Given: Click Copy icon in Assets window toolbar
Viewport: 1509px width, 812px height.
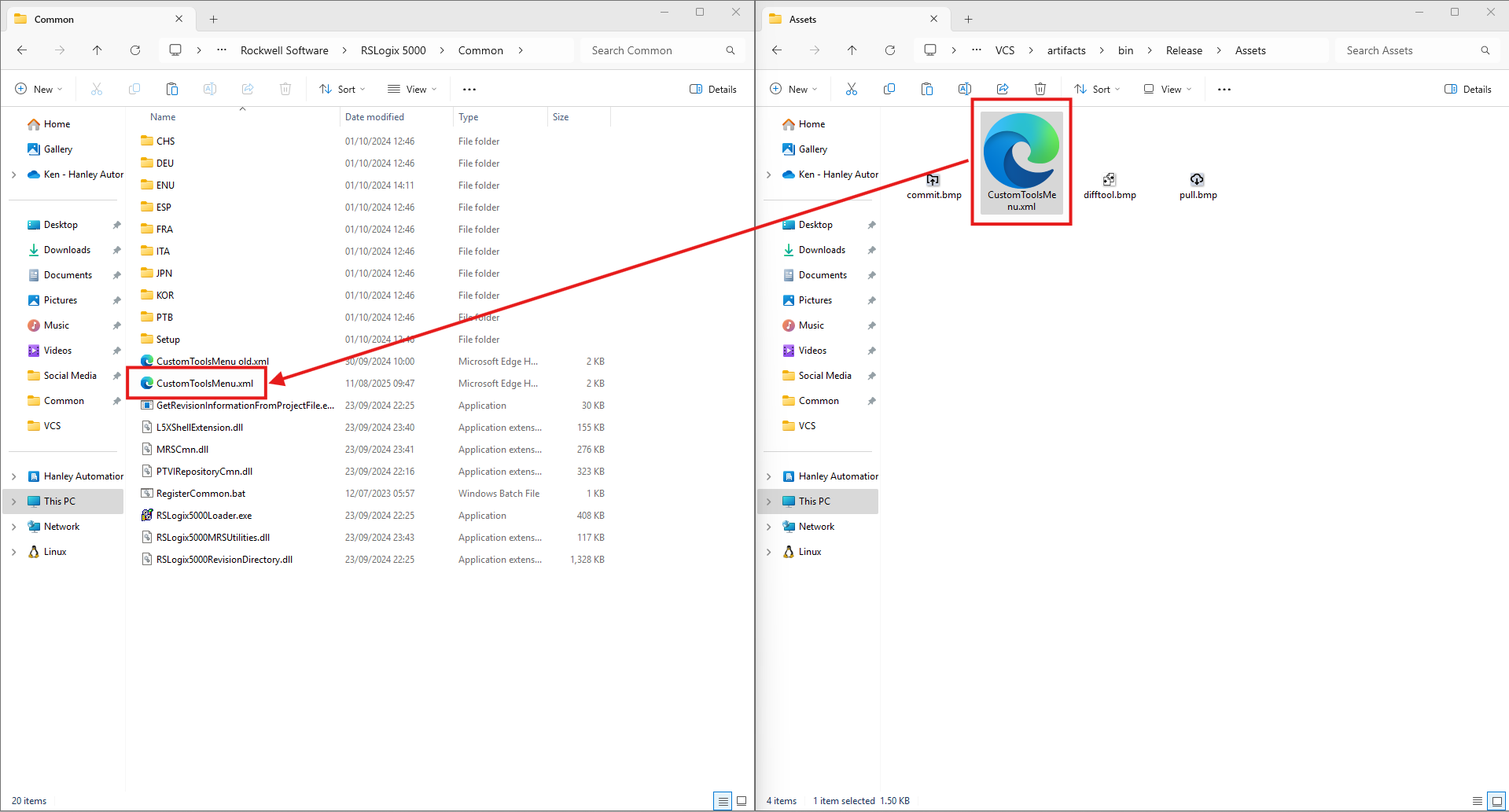Looking at the screenshot, I should pos(889,89).
